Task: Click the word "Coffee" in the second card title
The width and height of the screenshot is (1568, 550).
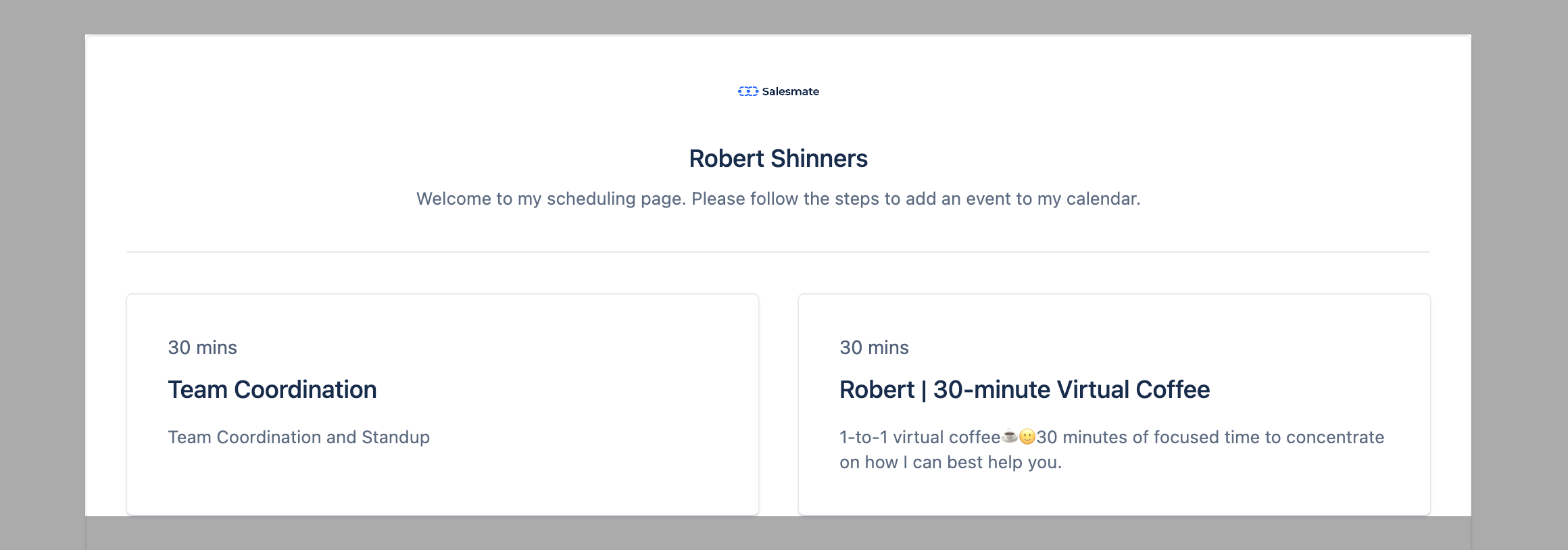Action: [x=1173, y=390]
